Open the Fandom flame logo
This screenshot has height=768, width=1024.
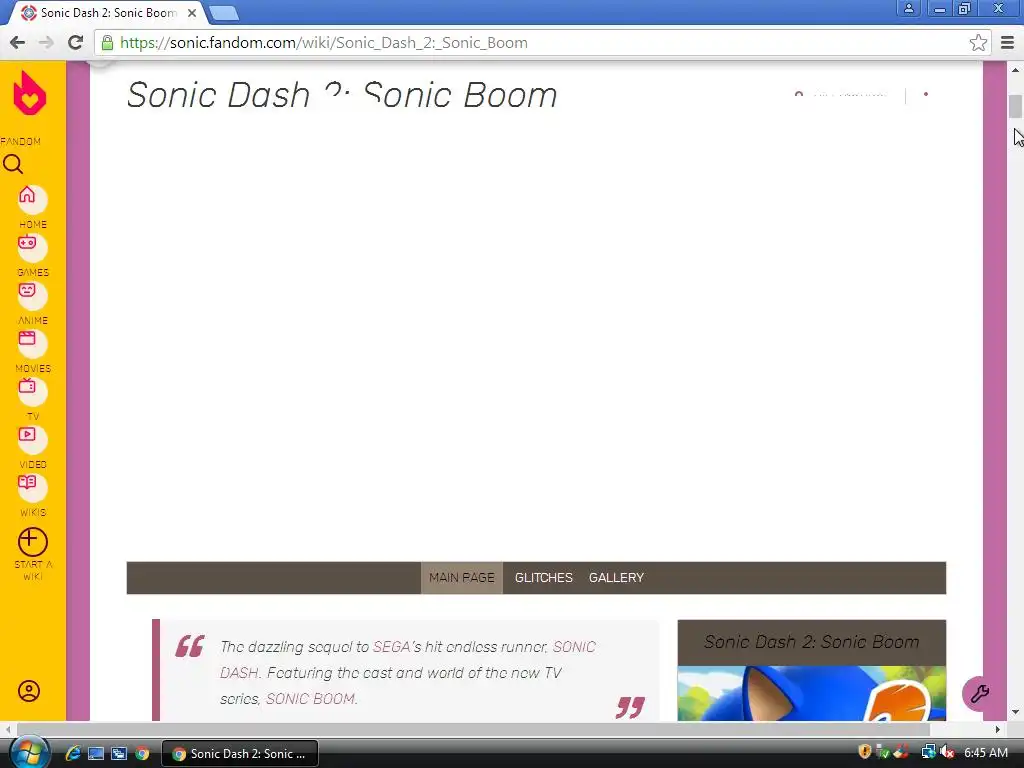tap(30, 93)
